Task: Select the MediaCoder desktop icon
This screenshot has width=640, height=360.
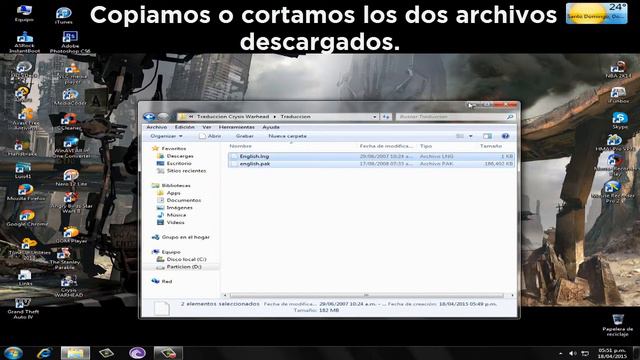Action: tap(70, 97)
